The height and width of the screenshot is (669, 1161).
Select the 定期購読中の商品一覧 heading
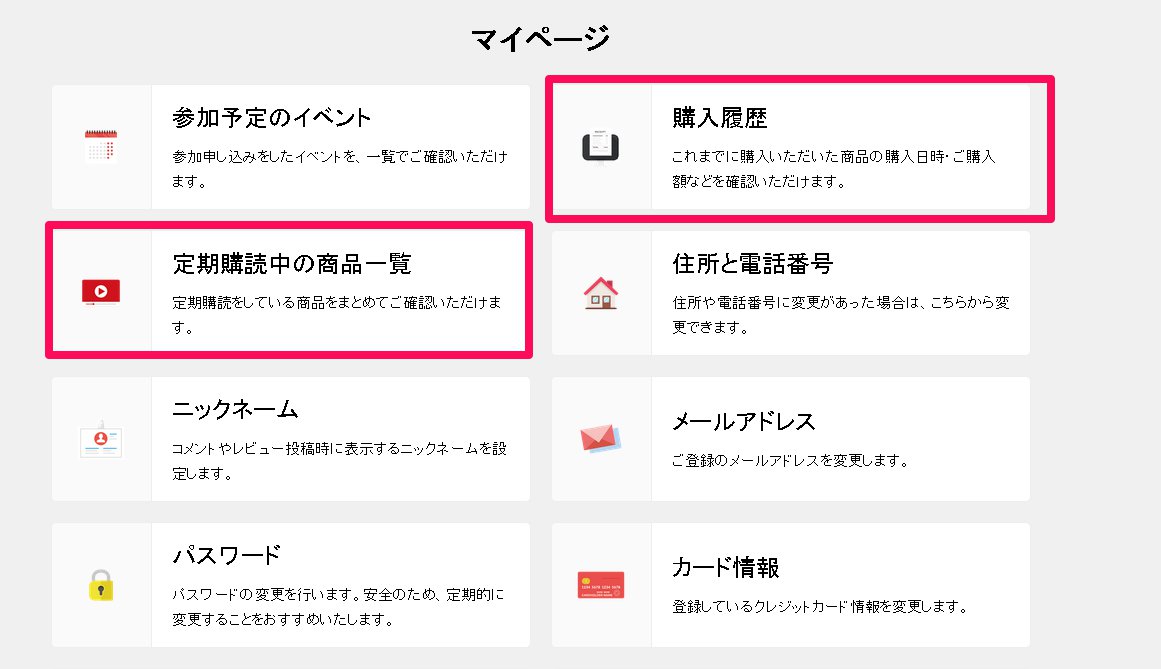(291, 264)
